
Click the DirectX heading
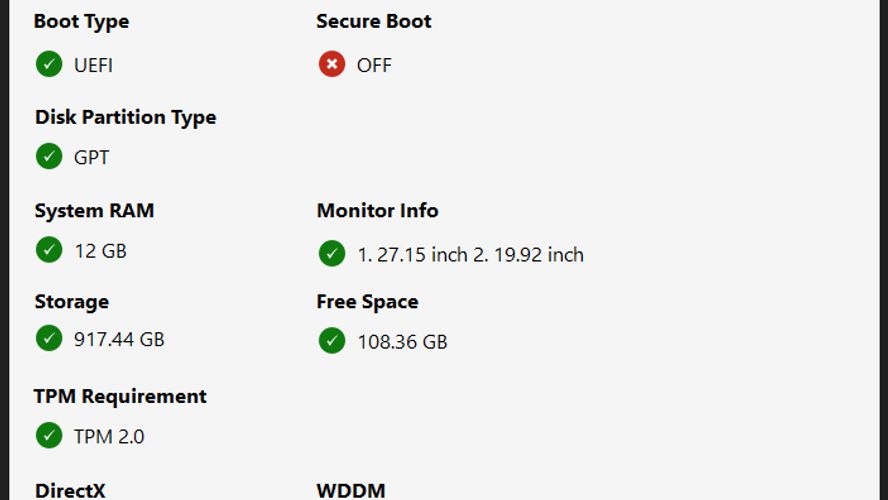70,490
